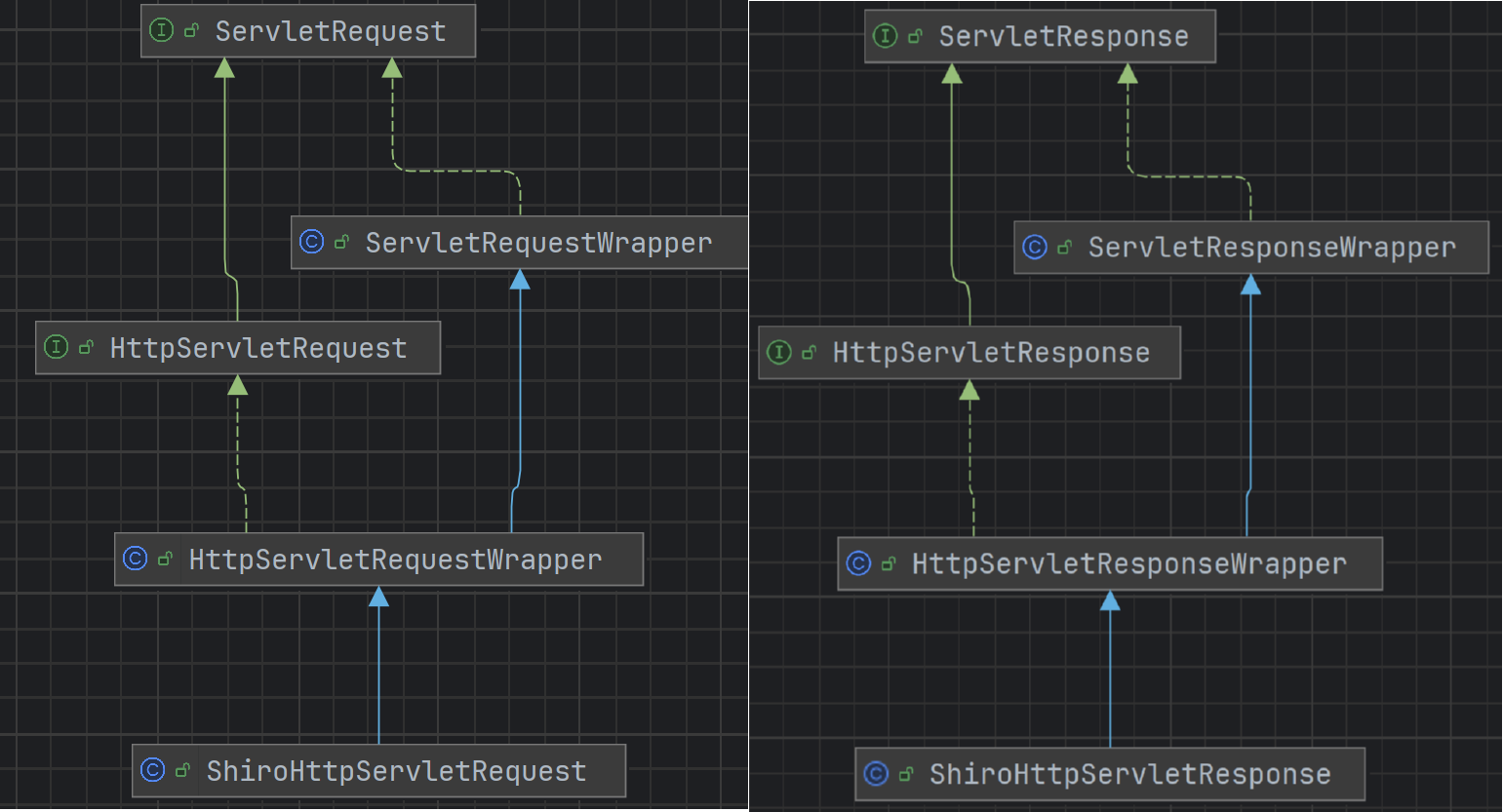Select the HttpServletRequest interface node
The width and height of the screenshot is (1503, 812).
tap(238, 348)
